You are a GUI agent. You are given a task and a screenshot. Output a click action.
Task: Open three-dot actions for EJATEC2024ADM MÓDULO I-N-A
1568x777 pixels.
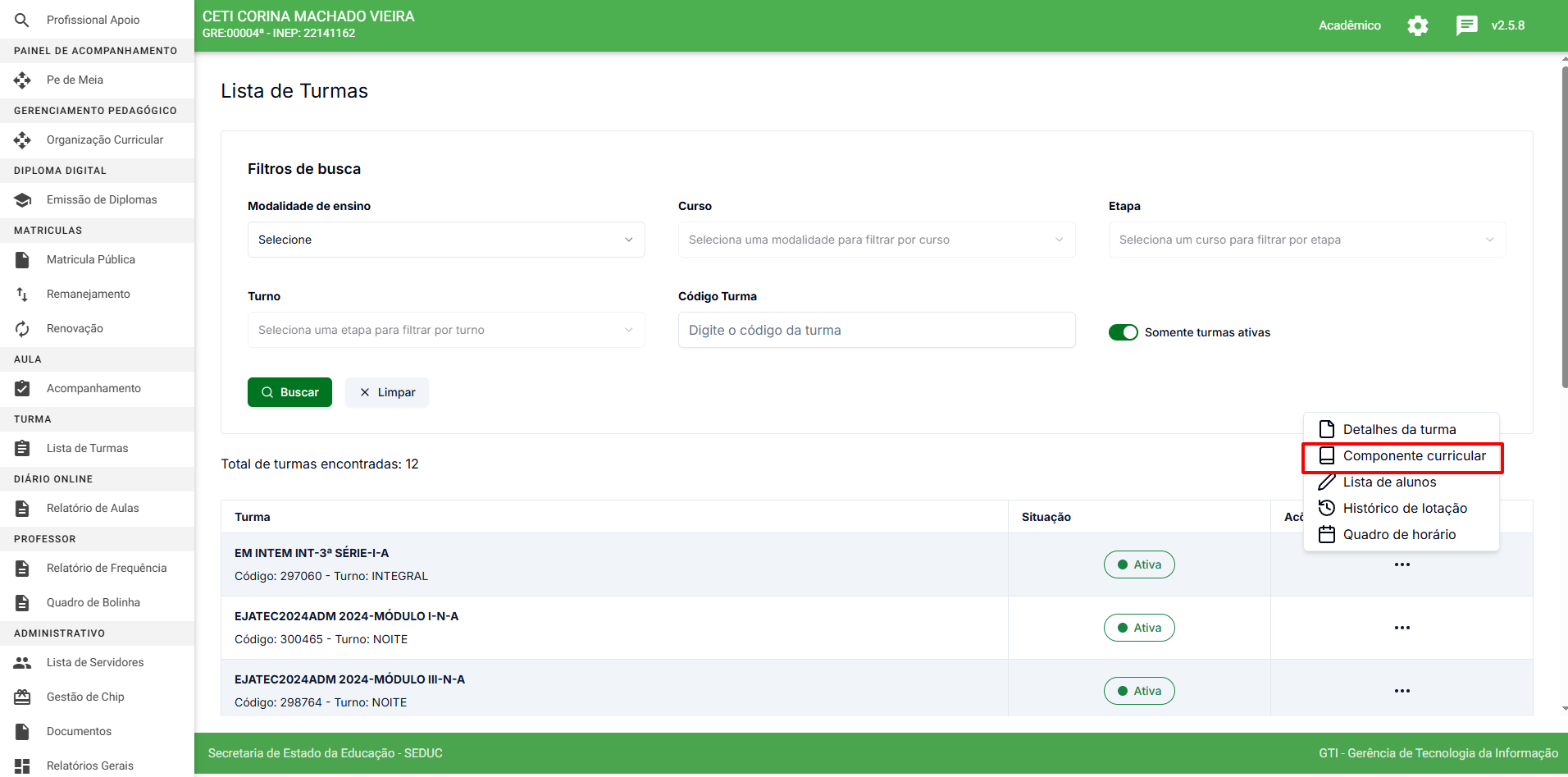point(1402,628)
